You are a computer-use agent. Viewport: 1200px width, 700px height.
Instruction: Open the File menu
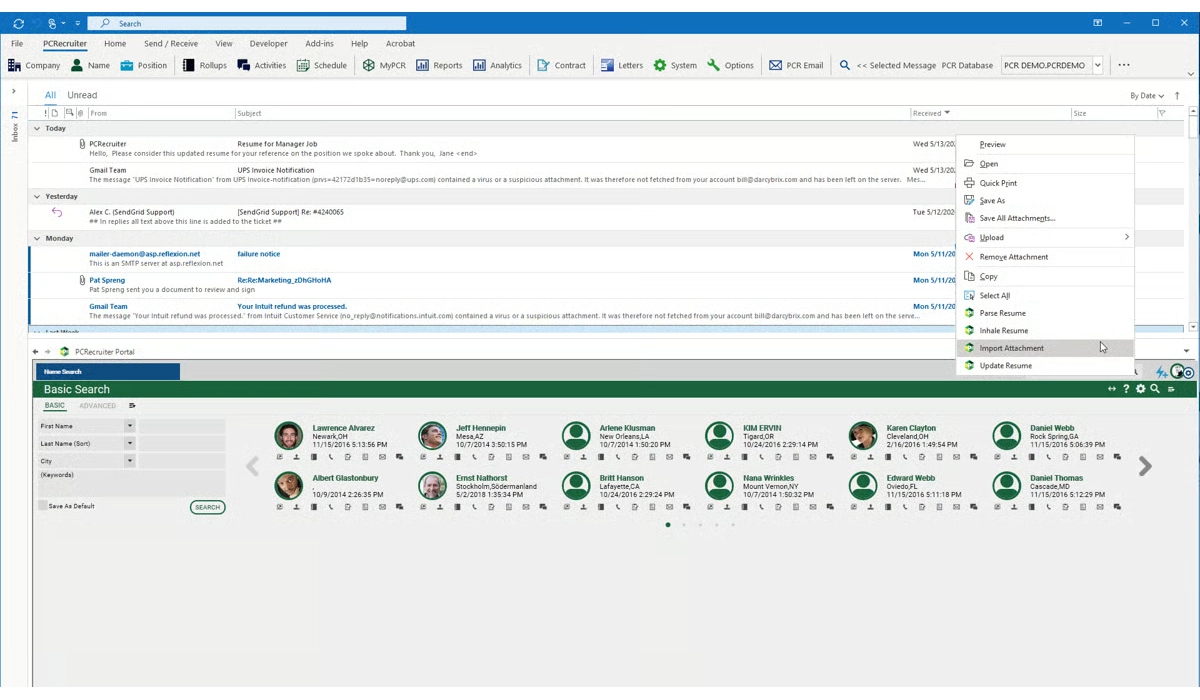[x=17, y=44]
